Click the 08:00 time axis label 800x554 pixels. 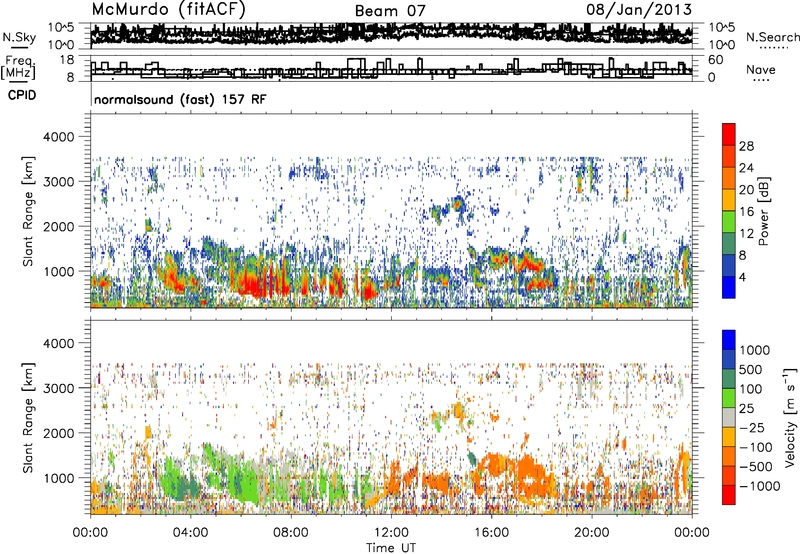tap(291, 533)
